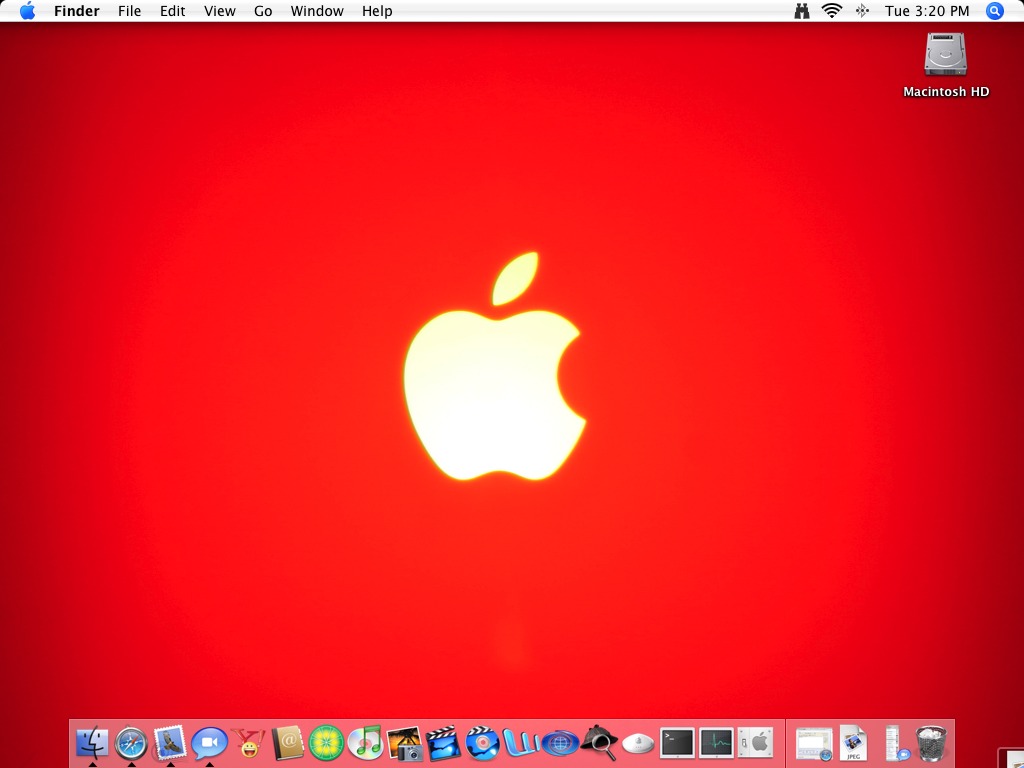This screenshot has width=1024, height=768.
Task: Click the binoculars menu bar icon
Action: pos(802,11)
